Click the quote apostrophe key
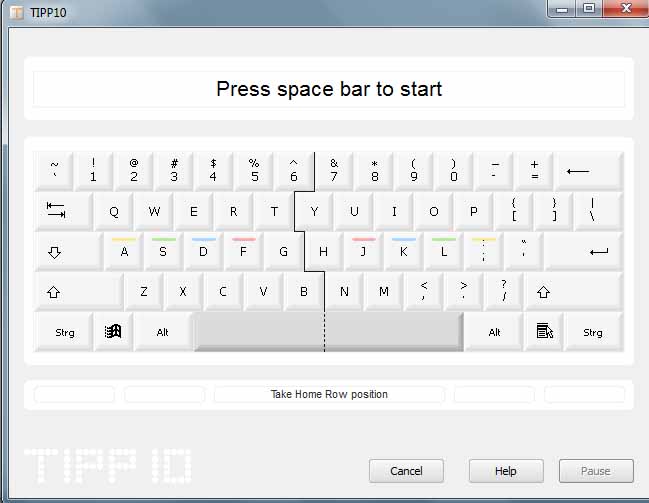649x503 pixels. tap(523, 251)
